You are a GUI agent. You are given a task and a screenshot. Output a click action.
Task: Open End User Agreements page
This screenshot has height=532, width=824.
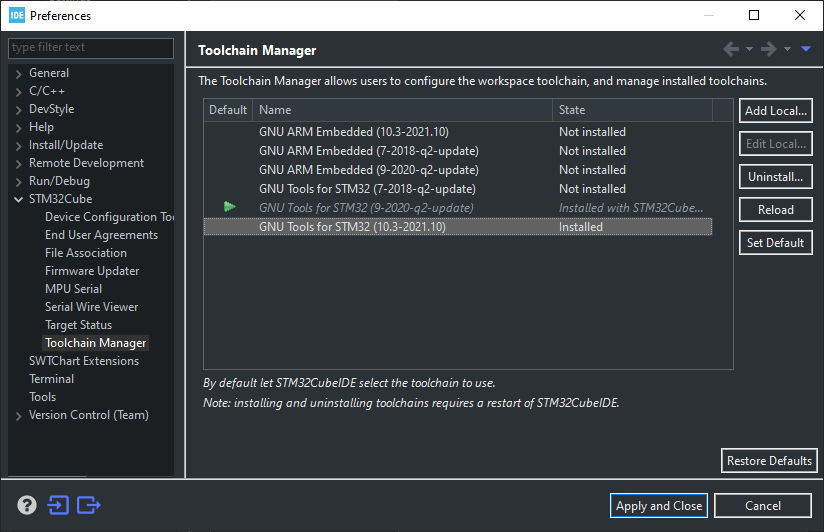coord(101,234)
